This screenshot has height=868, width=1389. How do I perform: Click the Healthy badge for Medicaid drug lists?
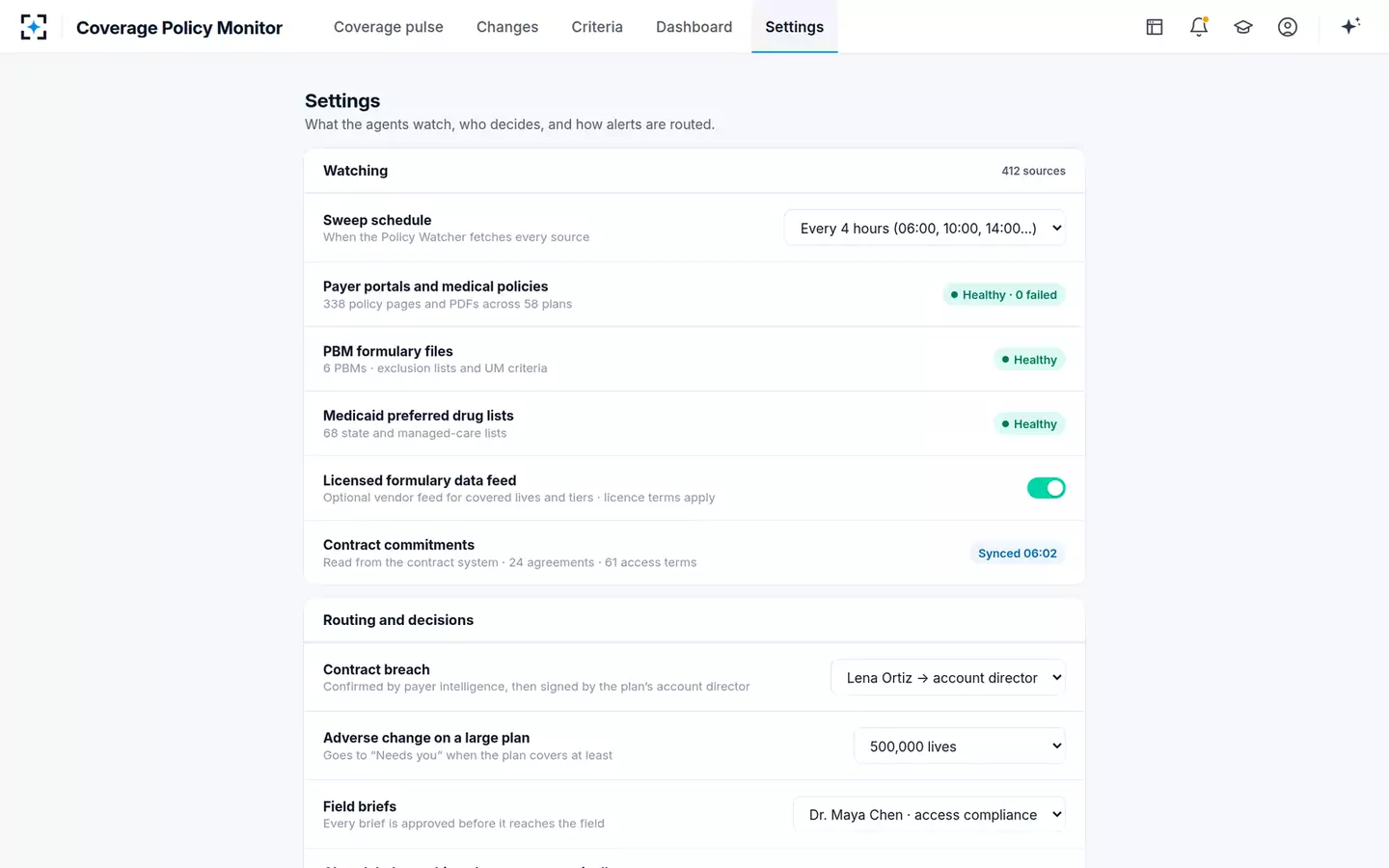(x=1029, y=424)
